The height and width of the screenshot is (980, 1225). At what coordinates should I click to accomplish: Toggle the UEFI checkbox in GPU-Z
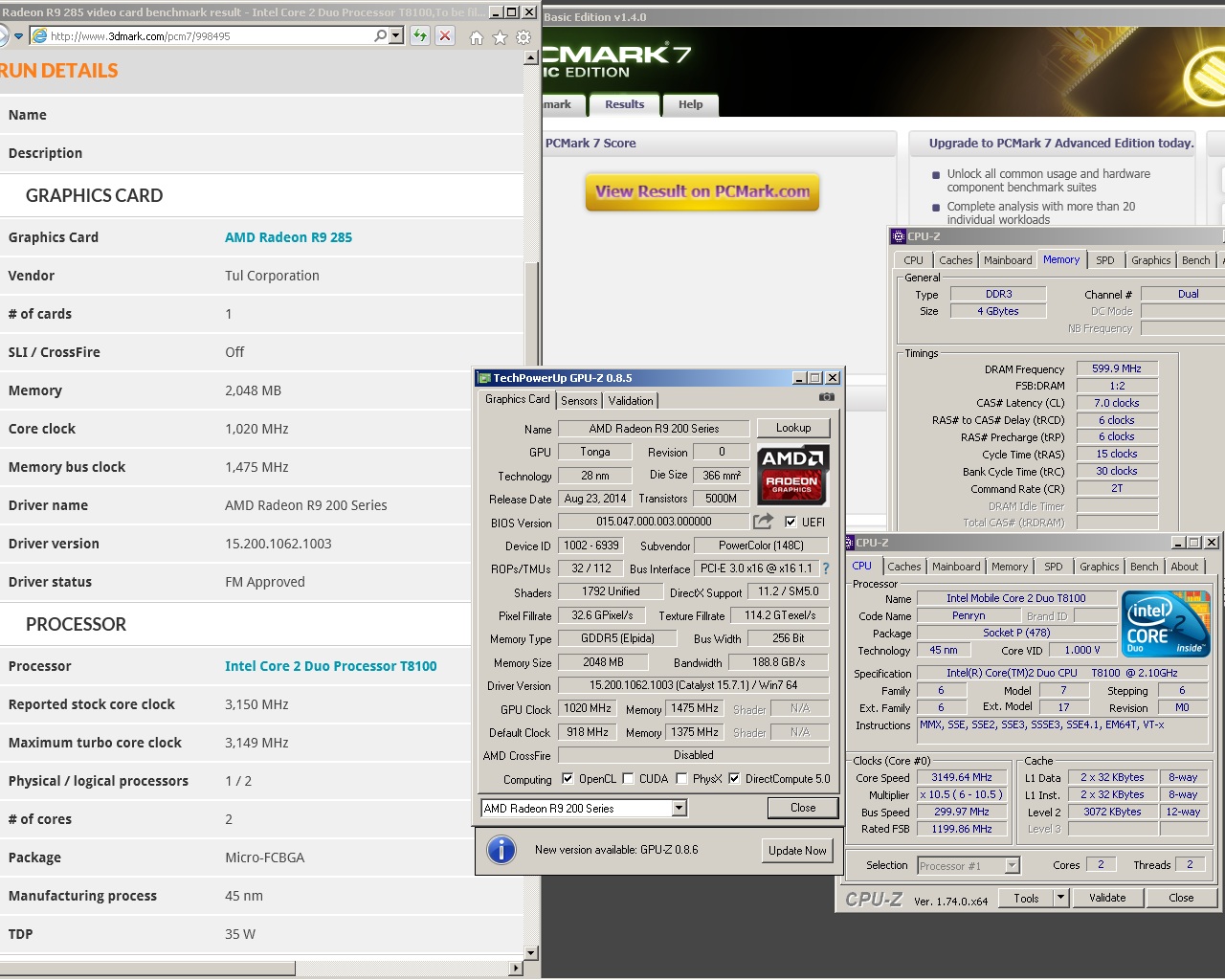pyautogui.click(x=791, y=522)
